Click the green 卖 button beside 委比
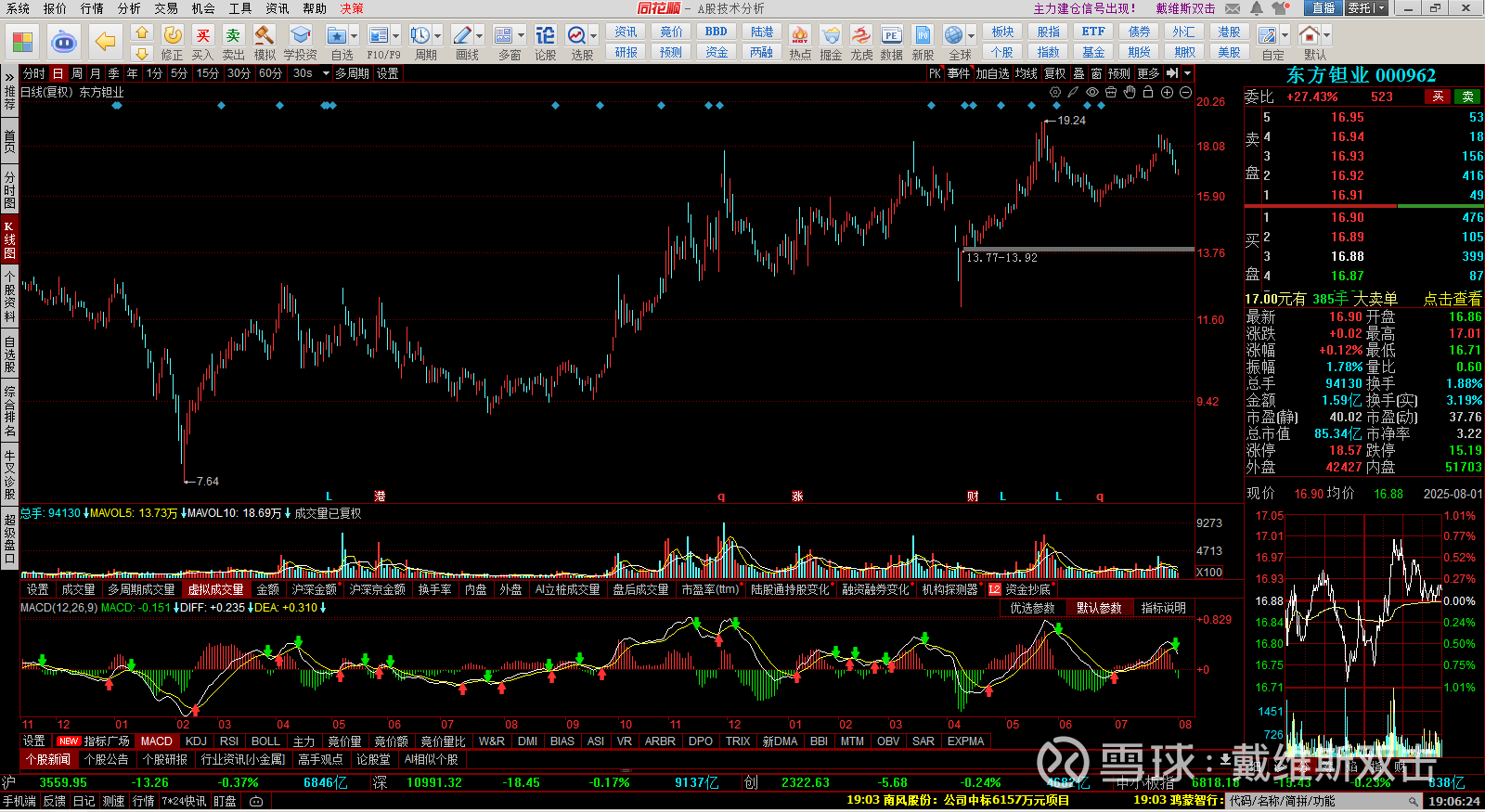Screen dimensions: 1485x812 point(1468,97)
